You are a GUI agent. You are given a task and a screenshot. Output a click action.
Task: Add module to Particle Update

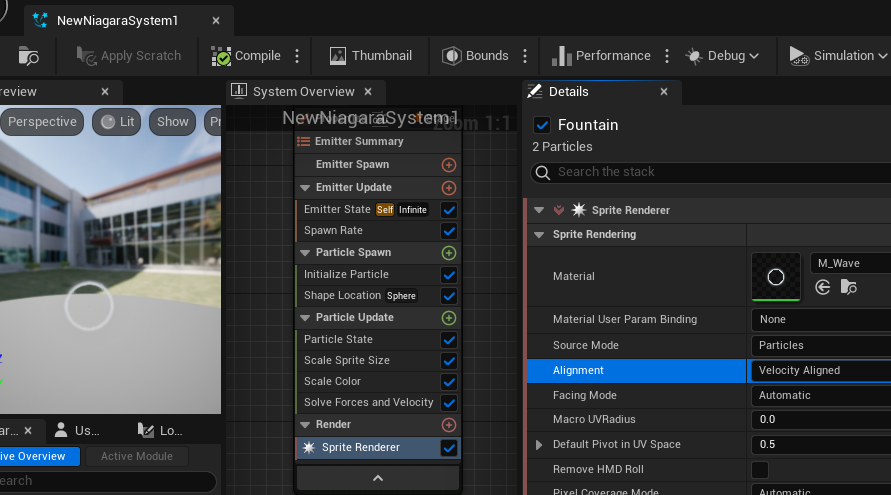tap(449, 318)
